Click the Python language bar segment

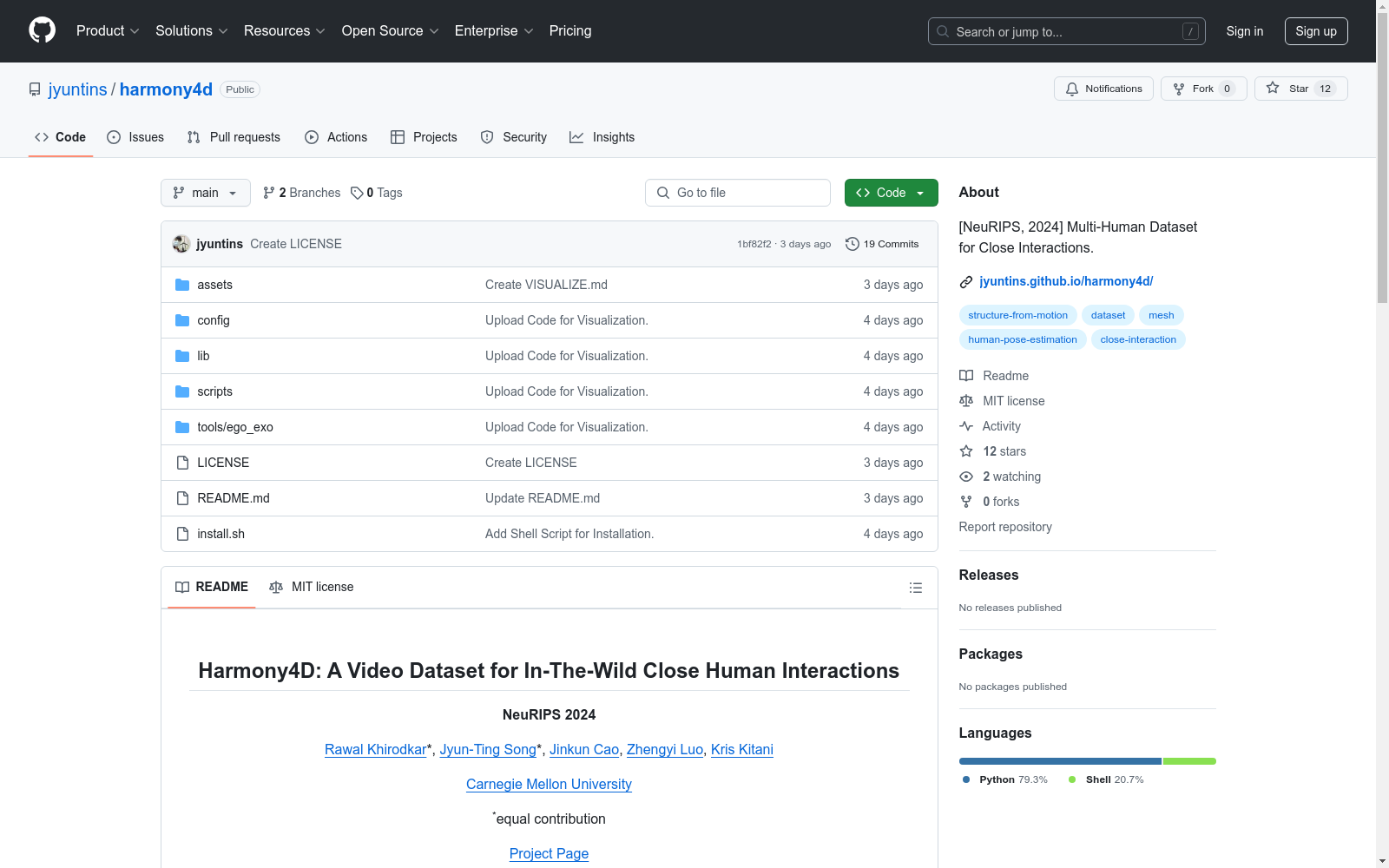[1060, 761]
